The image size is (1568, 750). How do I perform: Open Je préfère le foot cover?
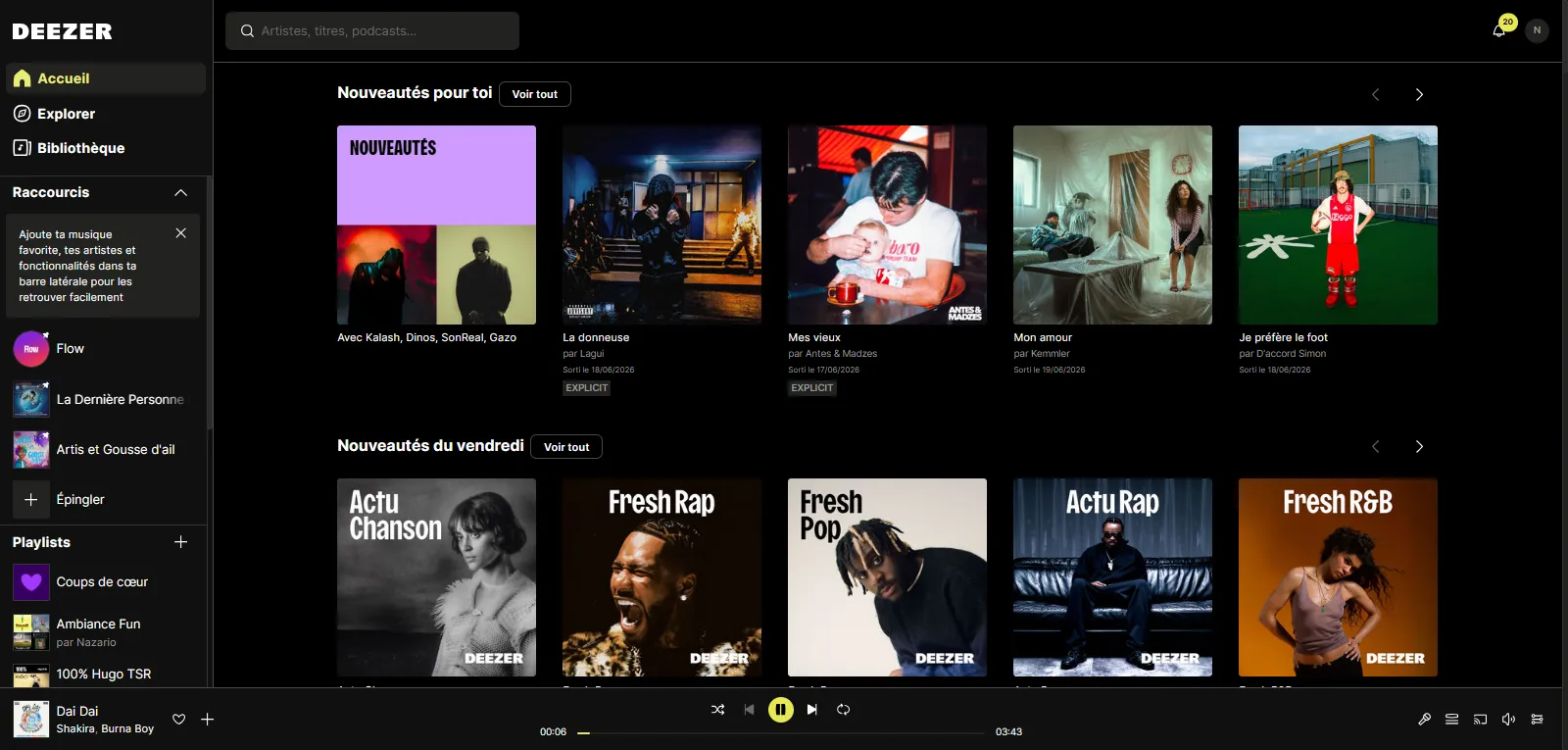coord(1338,225)
